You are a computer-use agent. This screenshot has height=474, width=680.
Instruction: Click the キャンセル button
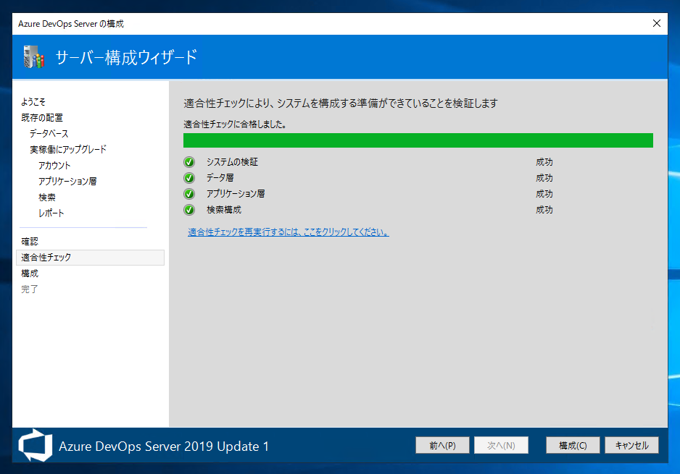point(632,445)
